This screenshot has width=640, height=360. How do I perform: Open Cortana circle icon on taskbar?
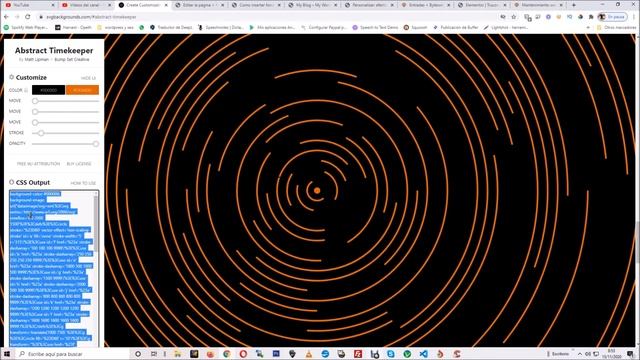[138, 354]
